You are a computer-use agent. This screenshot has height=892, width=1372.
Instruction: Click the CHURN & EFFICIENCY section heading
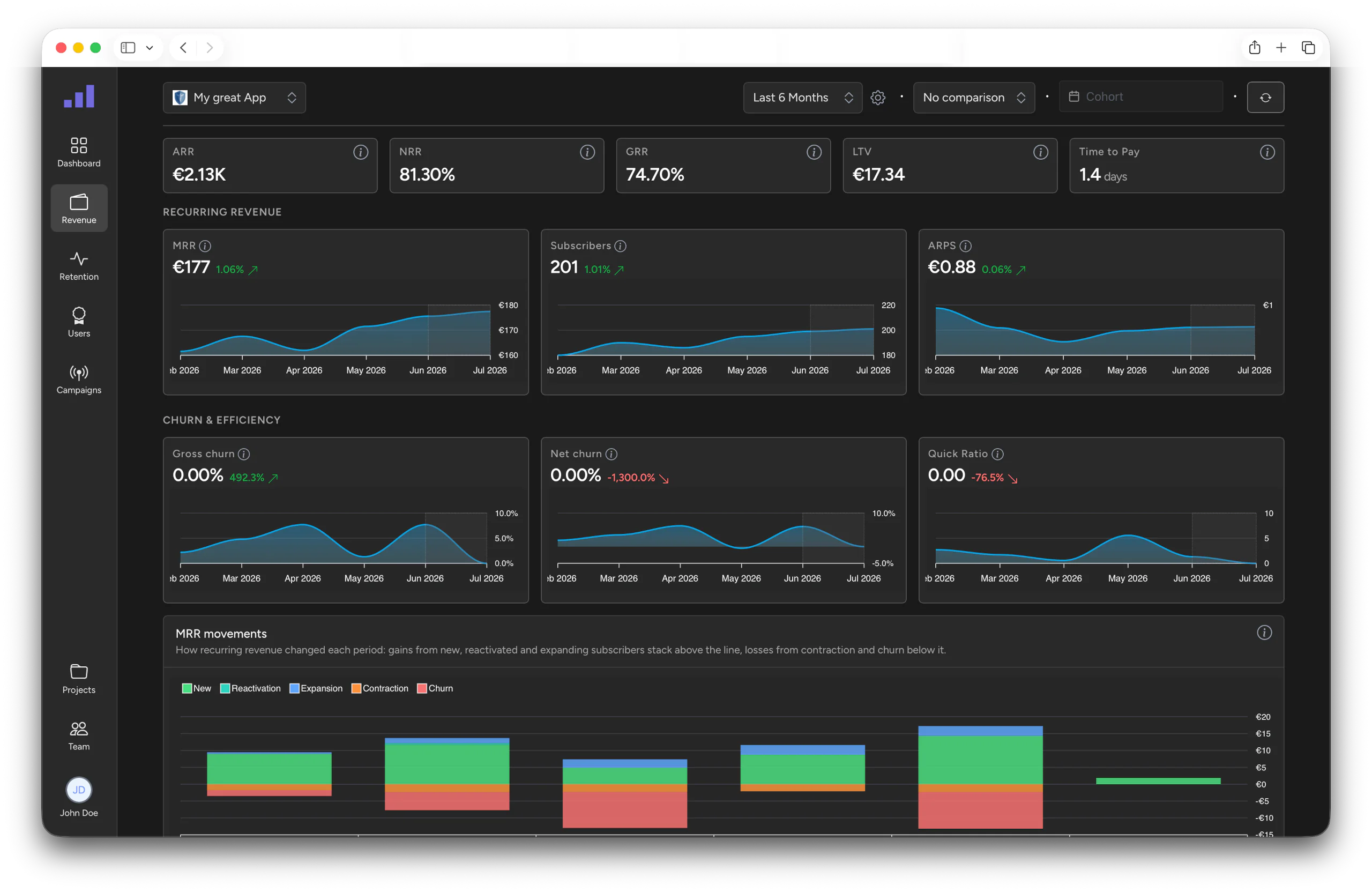221,420
